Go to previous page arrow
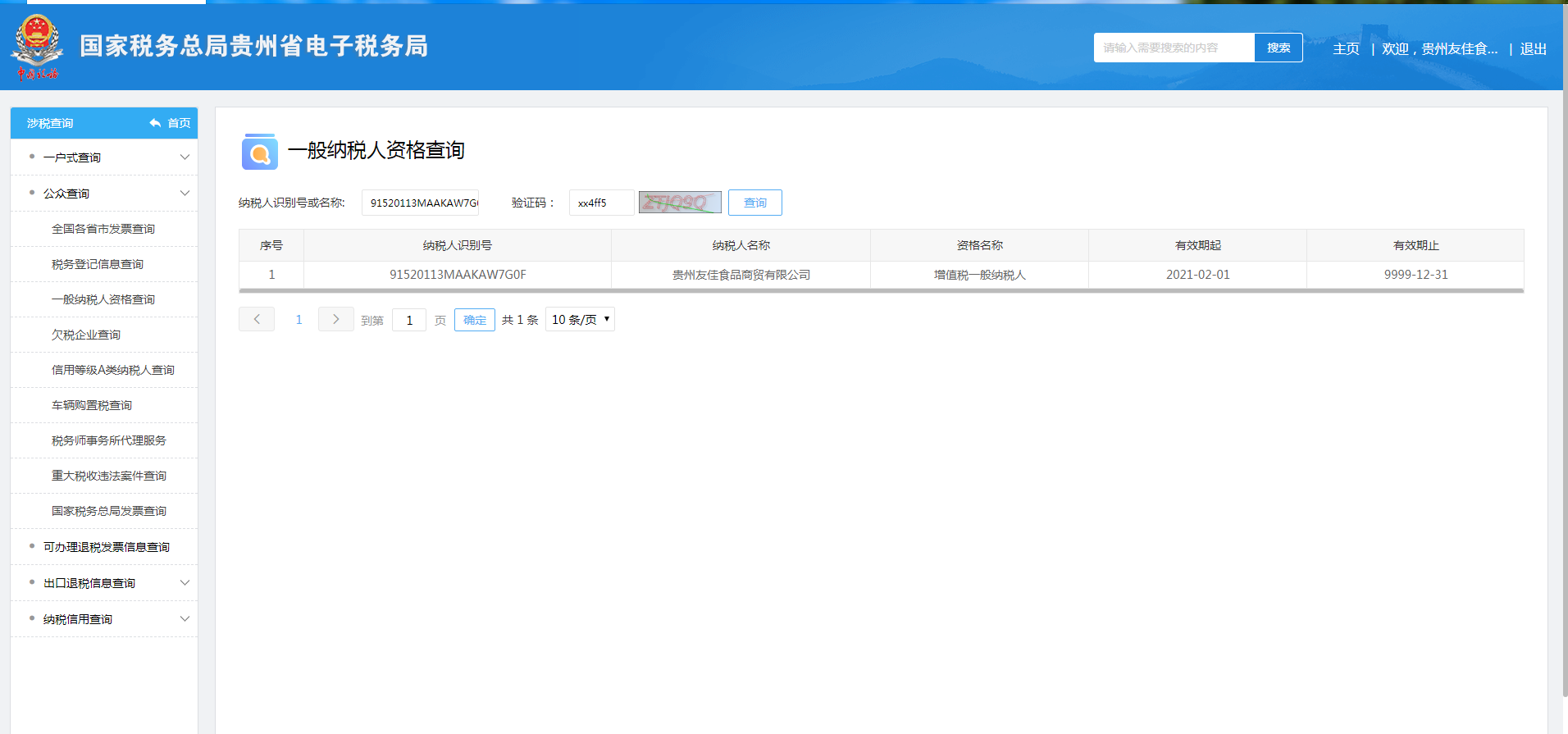 pos(257,319)
